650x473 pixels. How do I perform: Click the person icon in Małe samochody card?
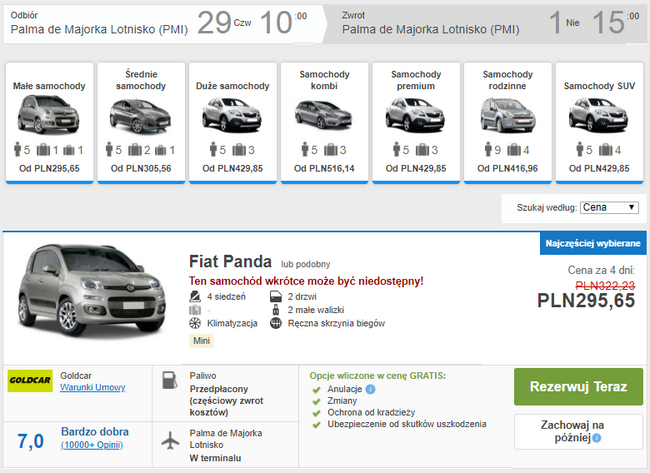pos(17,149)
